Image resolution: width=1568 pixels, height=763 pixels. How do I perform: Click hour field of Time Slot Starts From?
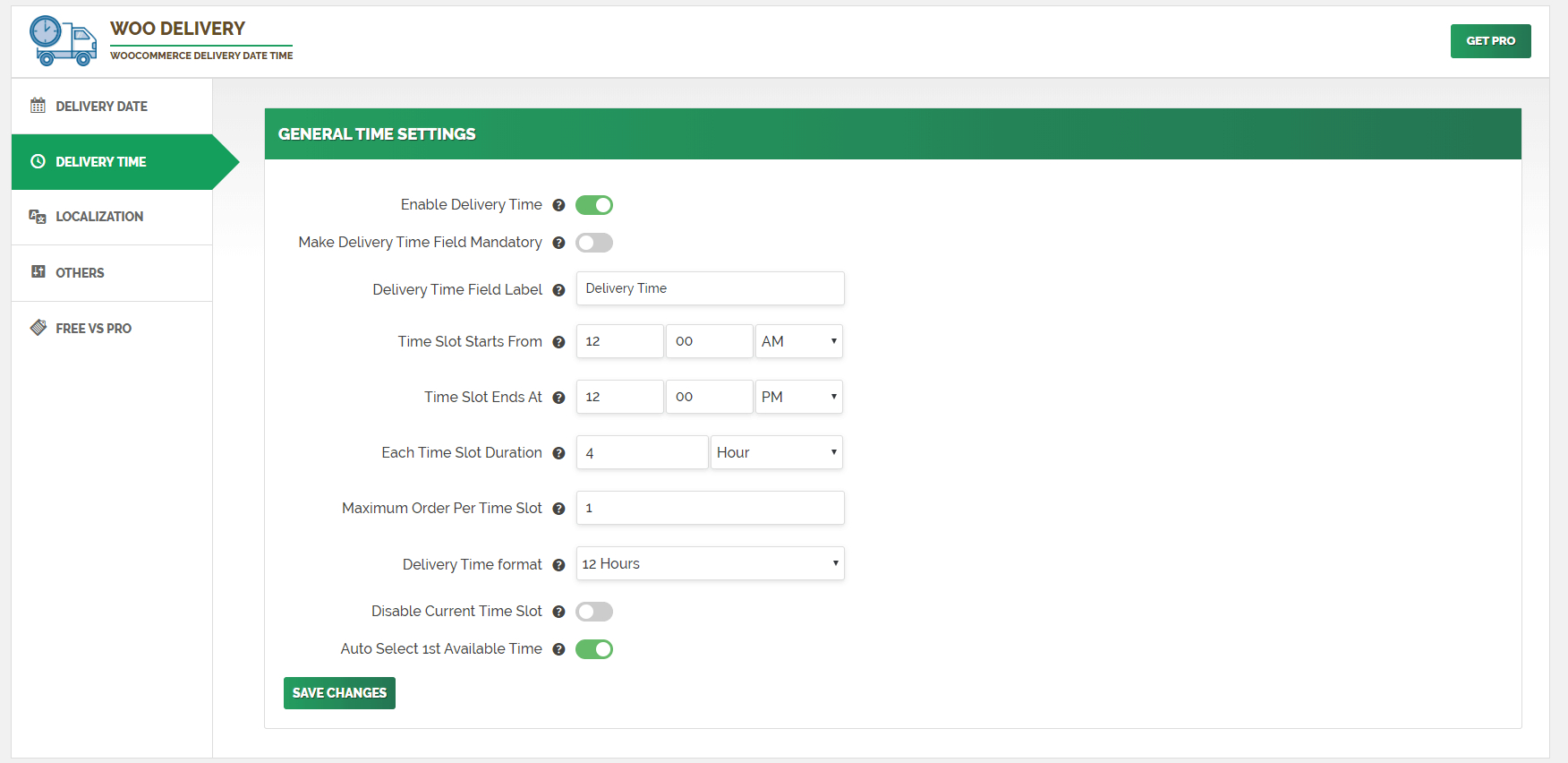click(x=620, y=341)
